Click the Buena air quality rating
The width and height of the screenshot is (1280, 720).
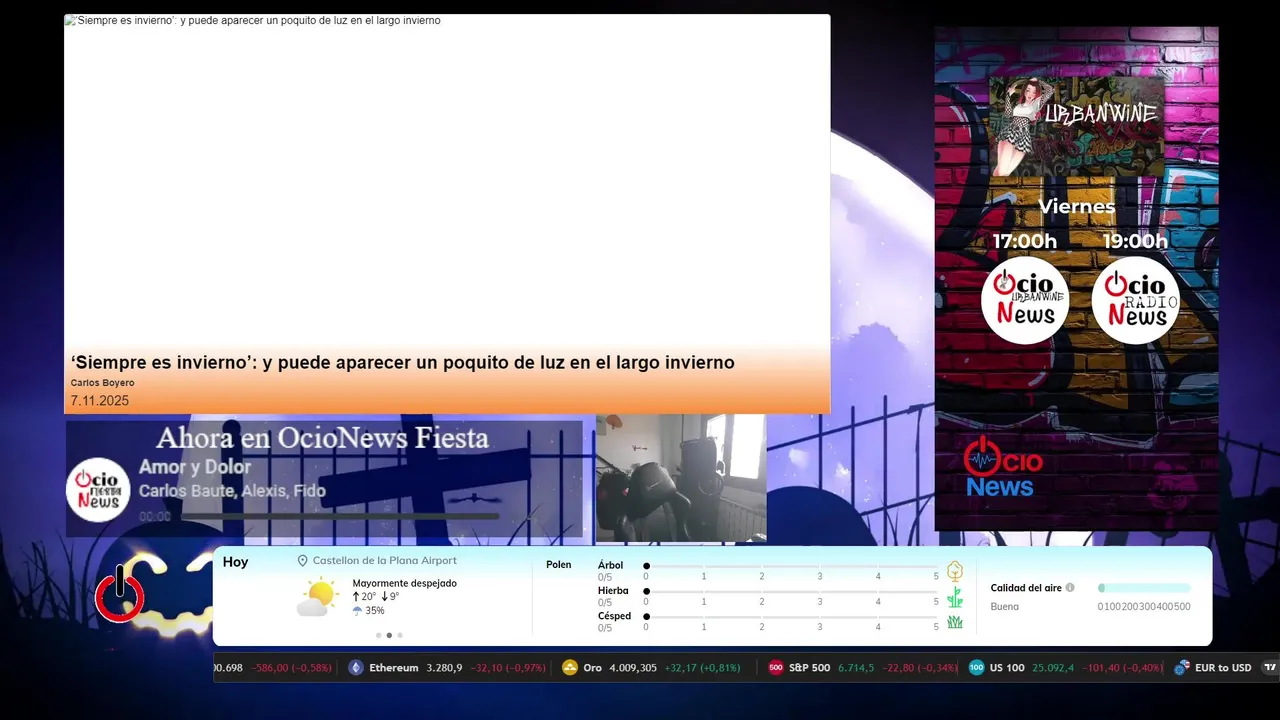point(1005,607)
